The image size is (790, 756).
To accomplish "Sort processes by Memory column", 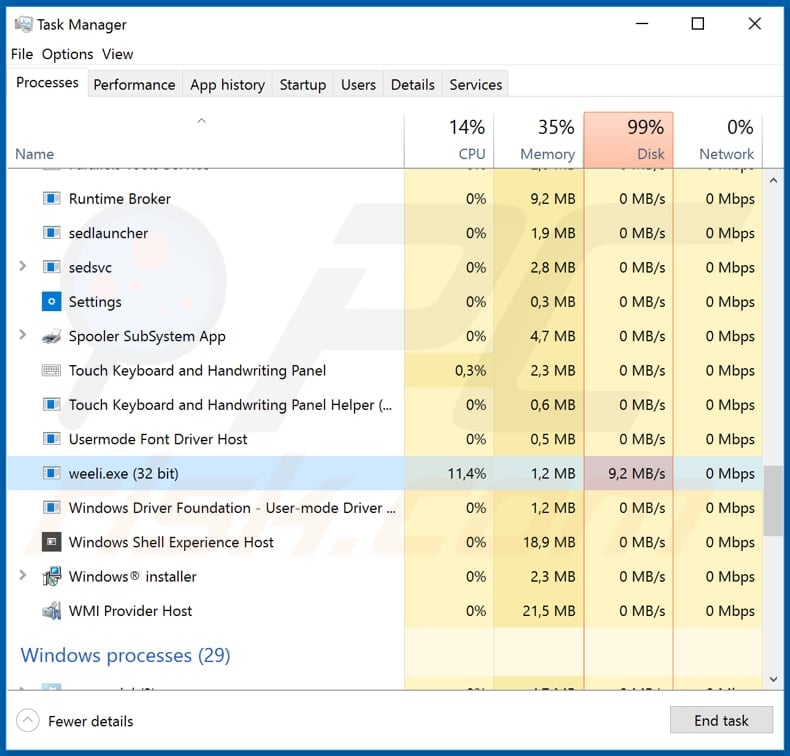I will 539,140.
